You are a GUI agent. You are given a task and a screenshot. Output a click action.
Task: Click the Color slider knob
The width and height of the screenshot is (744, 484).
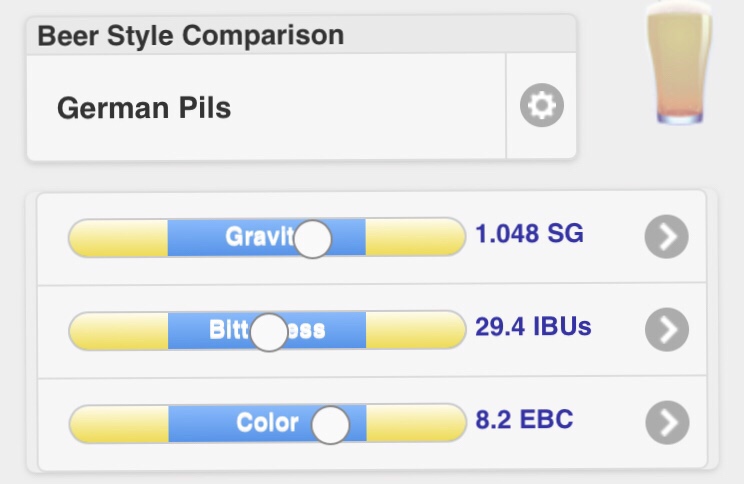pos(330,425)
